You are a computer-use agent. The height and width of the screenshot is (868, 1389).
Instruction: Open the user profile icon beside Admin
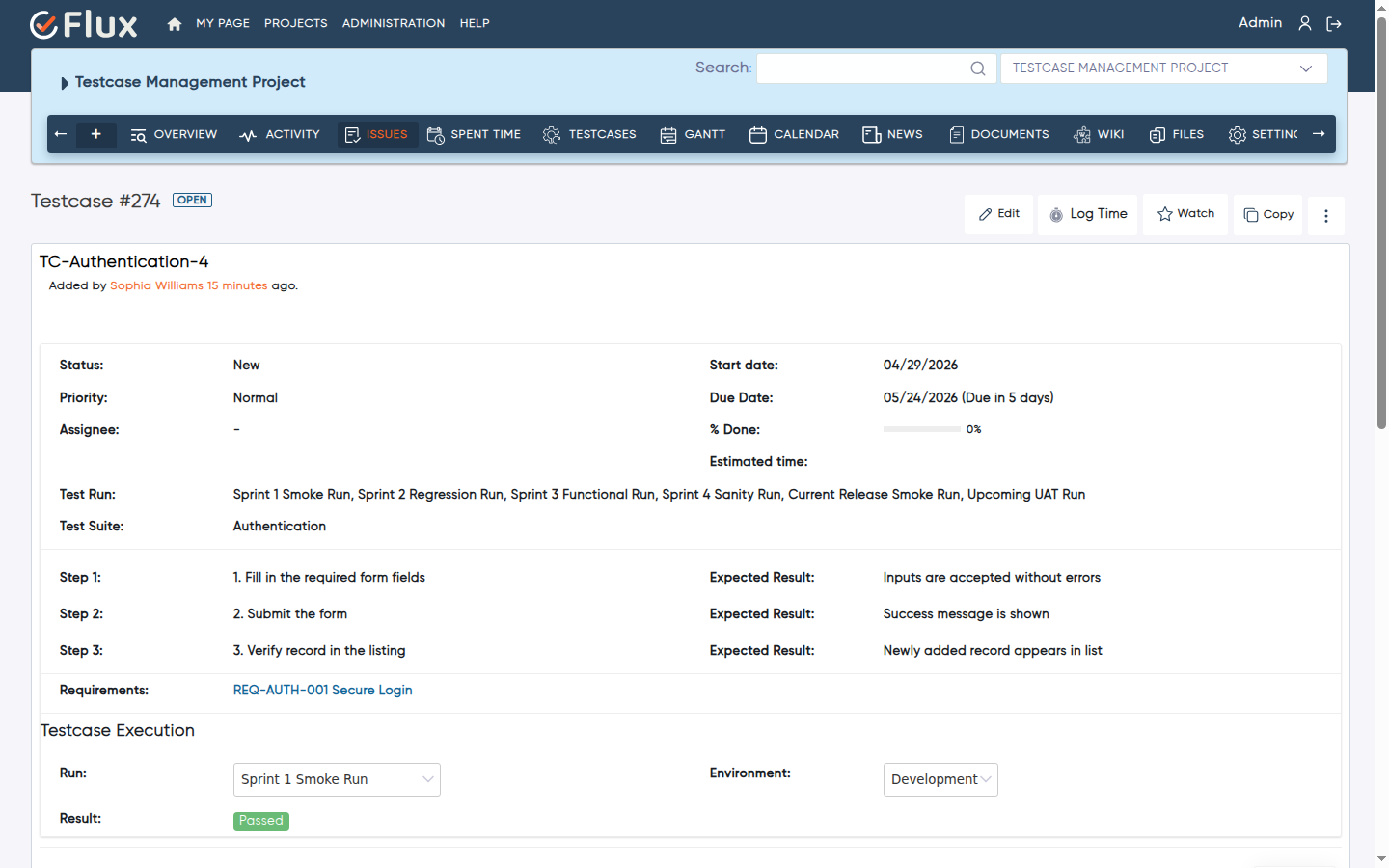(x=1305, y=23)
